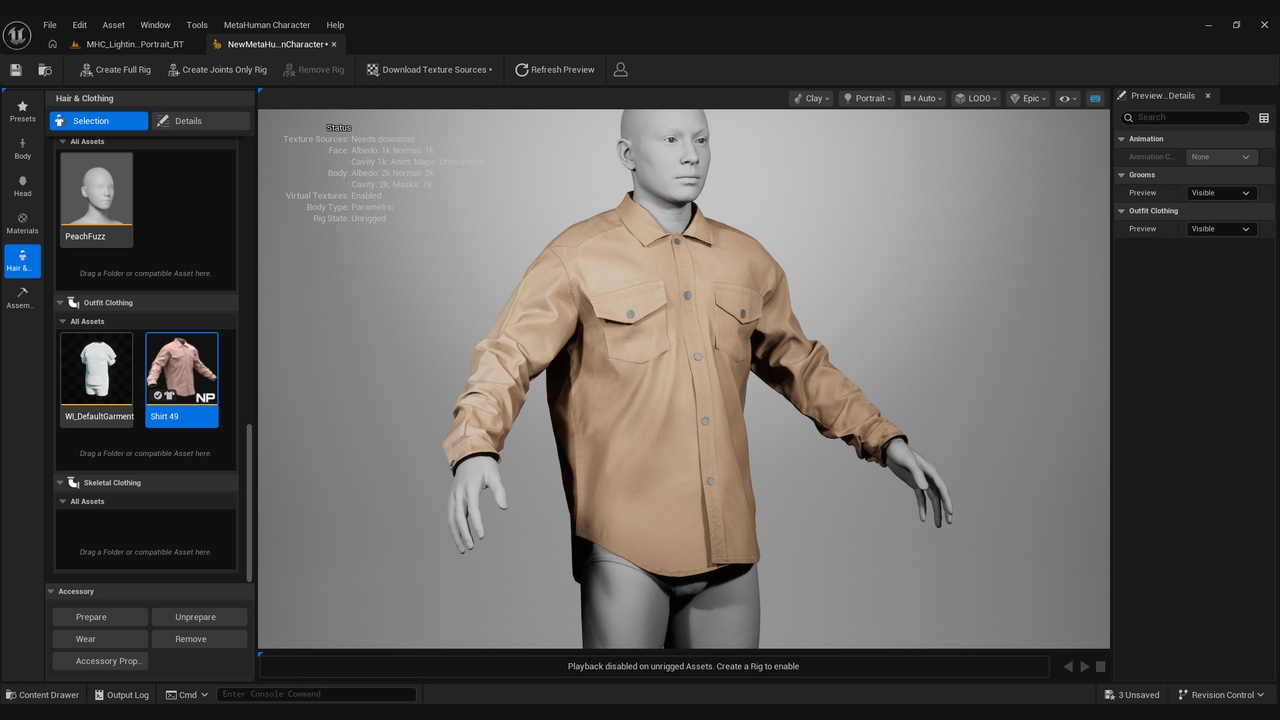Open Accessory Properties button
This screenshot has height=720, width=1280.
[100, 661]
